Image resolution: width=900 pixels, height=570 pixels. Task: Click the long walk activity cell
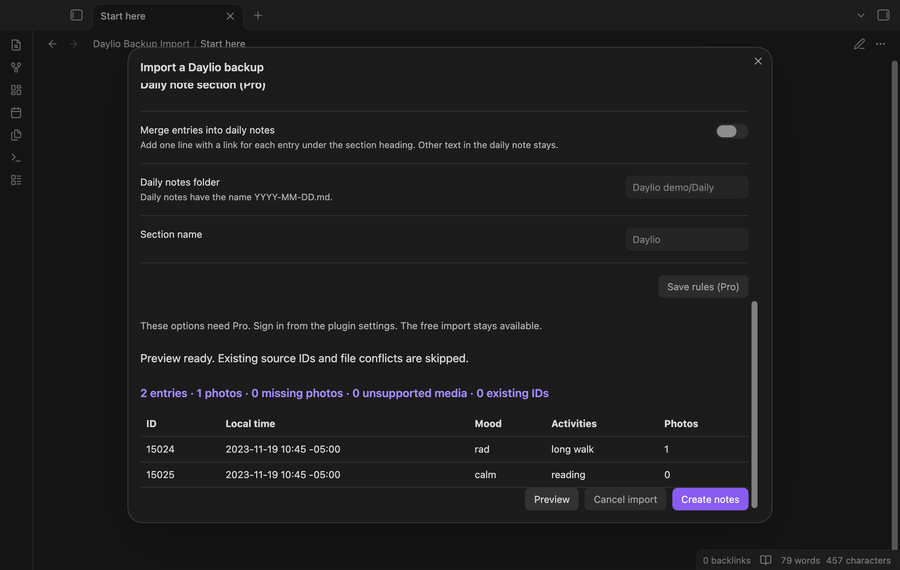(572, 449)
